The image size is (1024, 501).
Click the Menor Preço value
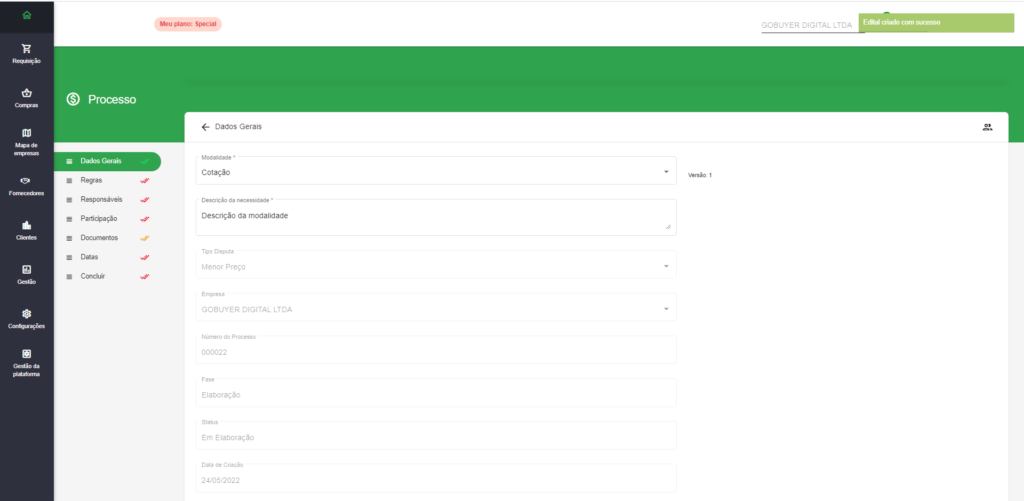coord(223,267)
